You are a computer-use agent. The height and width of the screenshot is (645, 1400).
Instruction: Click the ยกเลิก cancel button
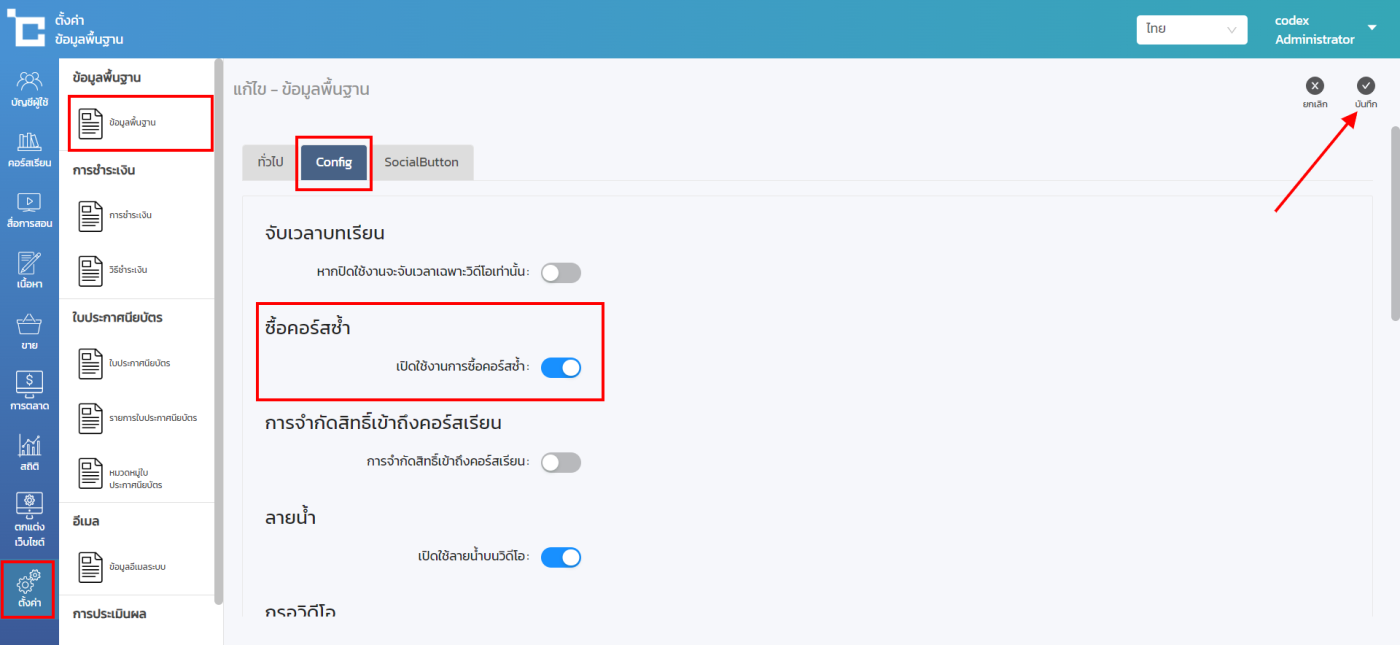click(x=1315, y=92)
